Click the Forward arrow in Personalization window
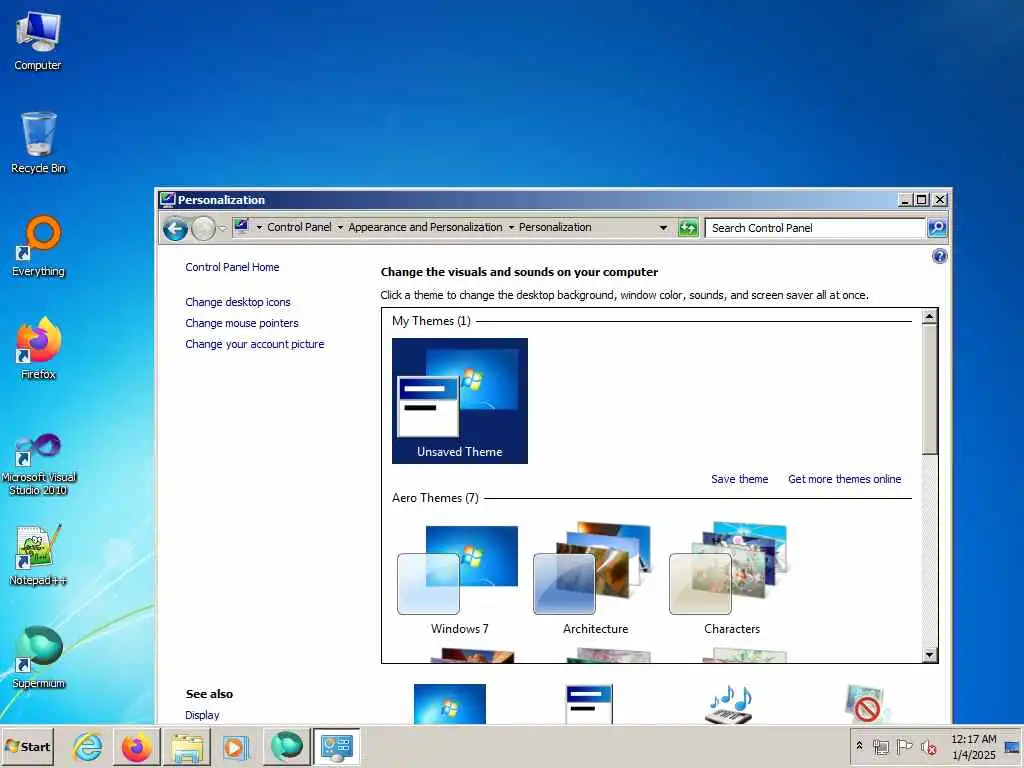The width and height of the screenshot is (1024, 768). (204, 228)
